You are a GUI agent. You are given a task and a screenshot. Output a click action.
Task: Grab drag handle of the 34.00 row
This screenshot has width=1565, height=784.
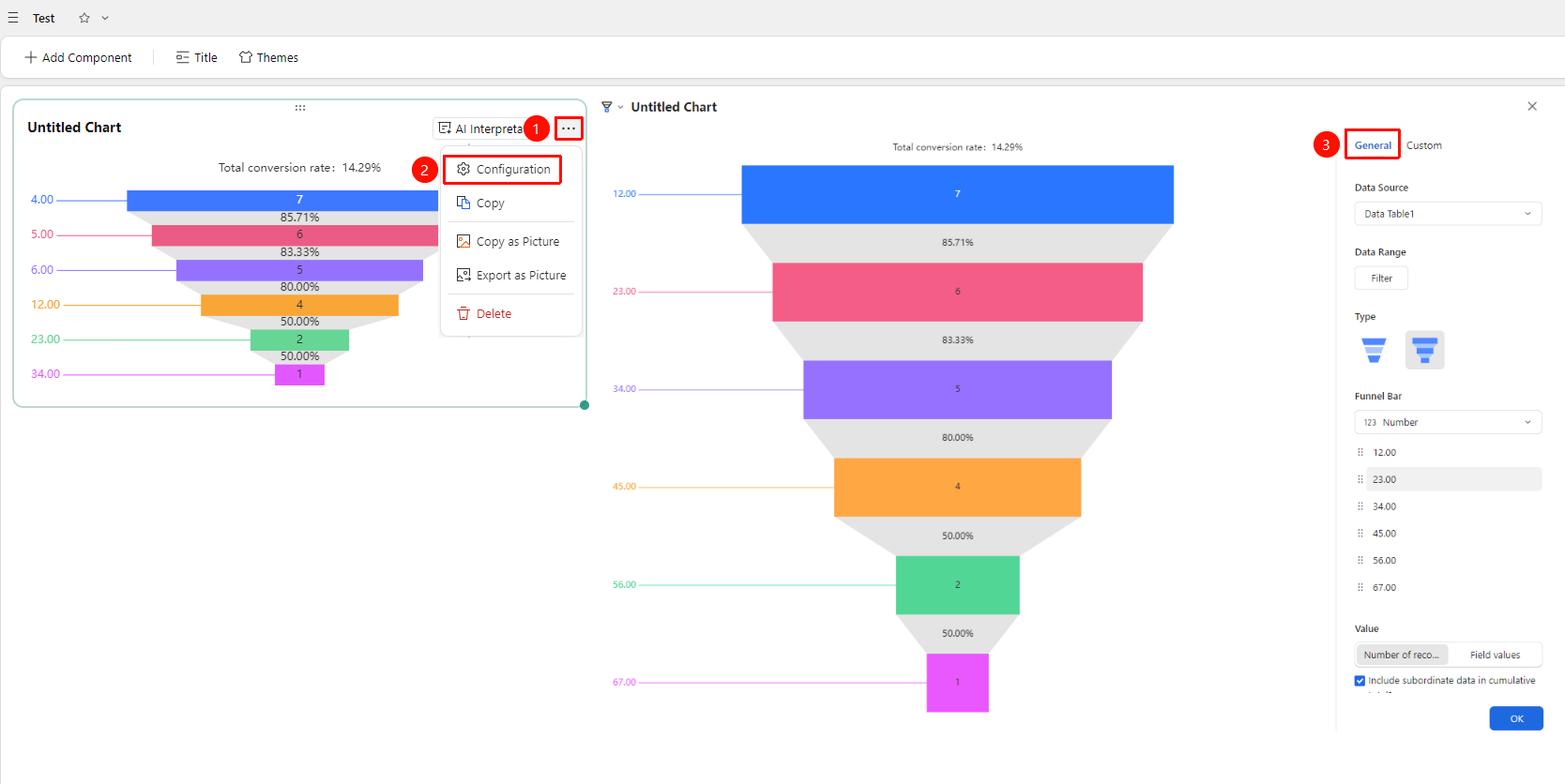tap(1360, 506)
